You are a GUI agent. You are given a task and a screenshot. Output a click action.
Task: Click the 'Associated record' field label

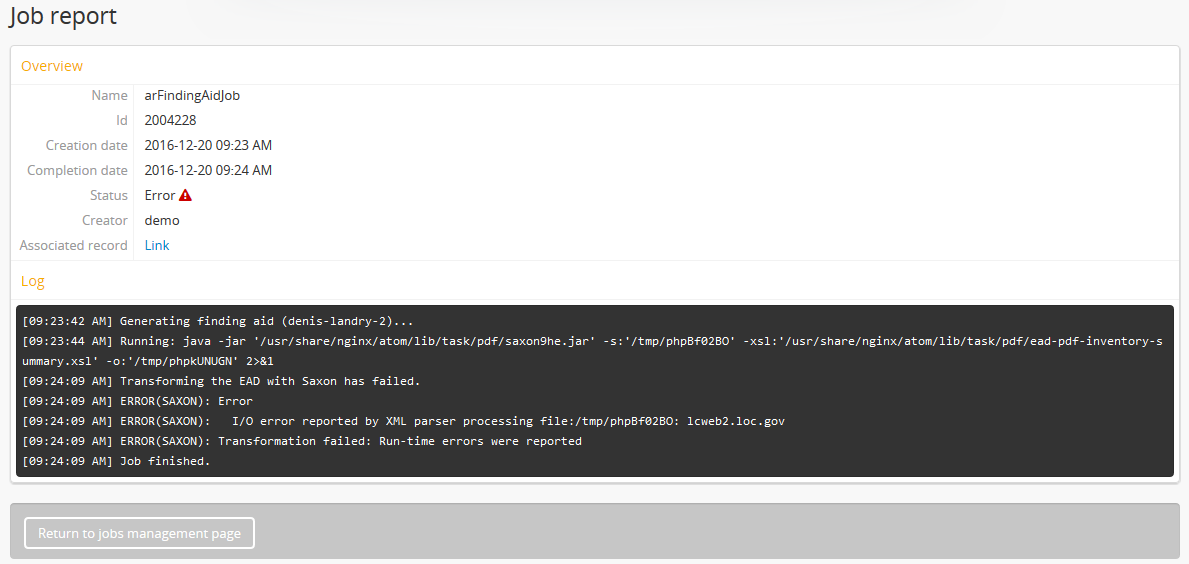(74, 245)
